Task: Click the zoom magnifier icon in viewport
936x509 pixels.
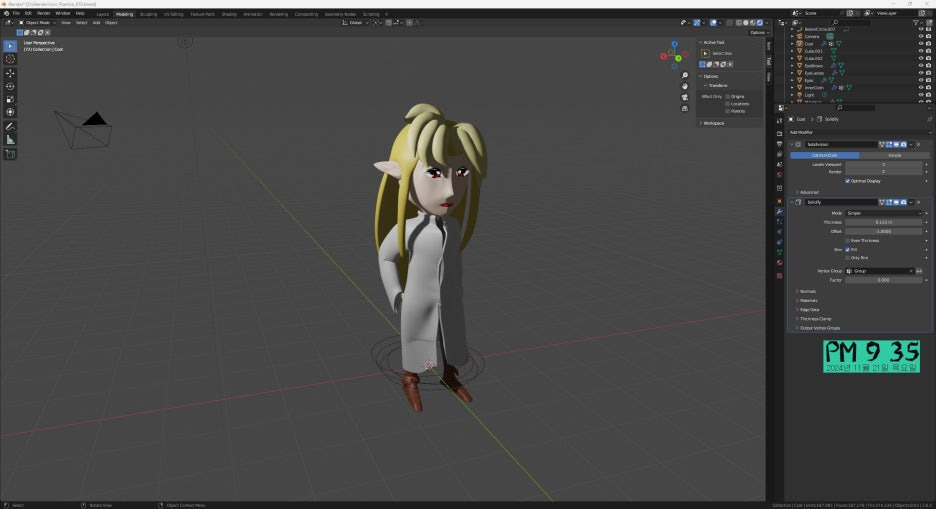Action: coord(685,75)
